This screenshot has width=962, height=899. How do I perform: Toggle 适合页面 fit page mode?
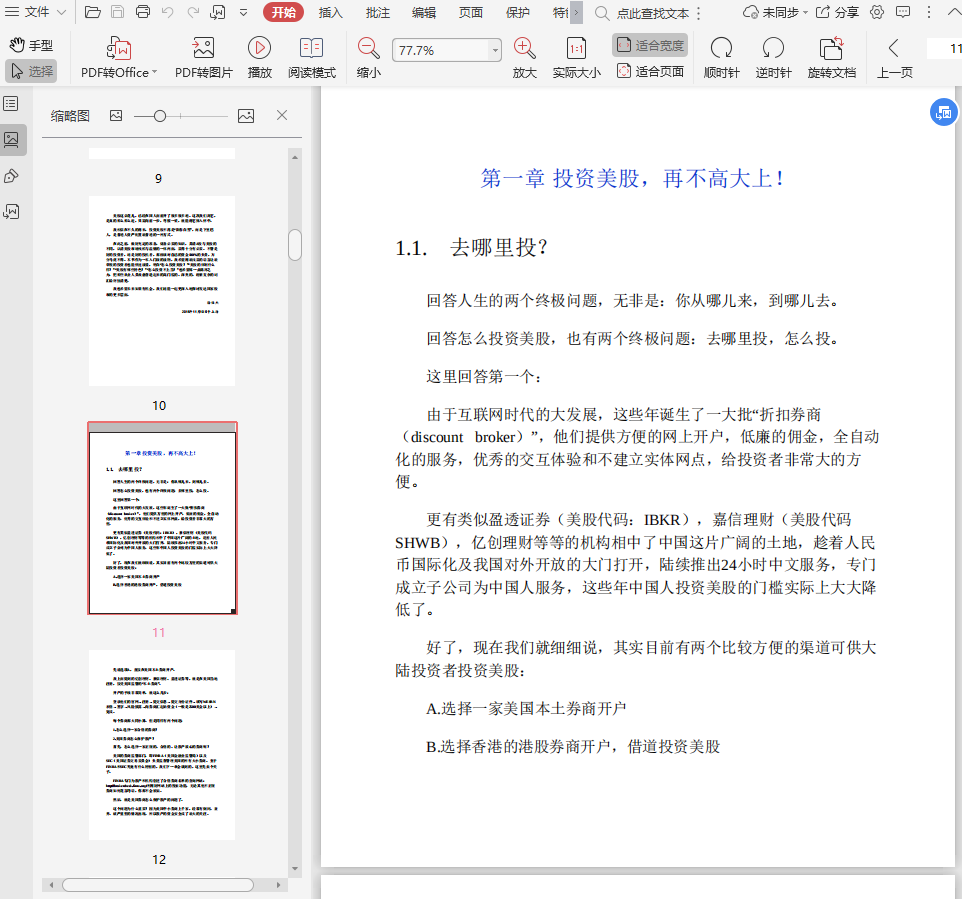tap(650, 71)
